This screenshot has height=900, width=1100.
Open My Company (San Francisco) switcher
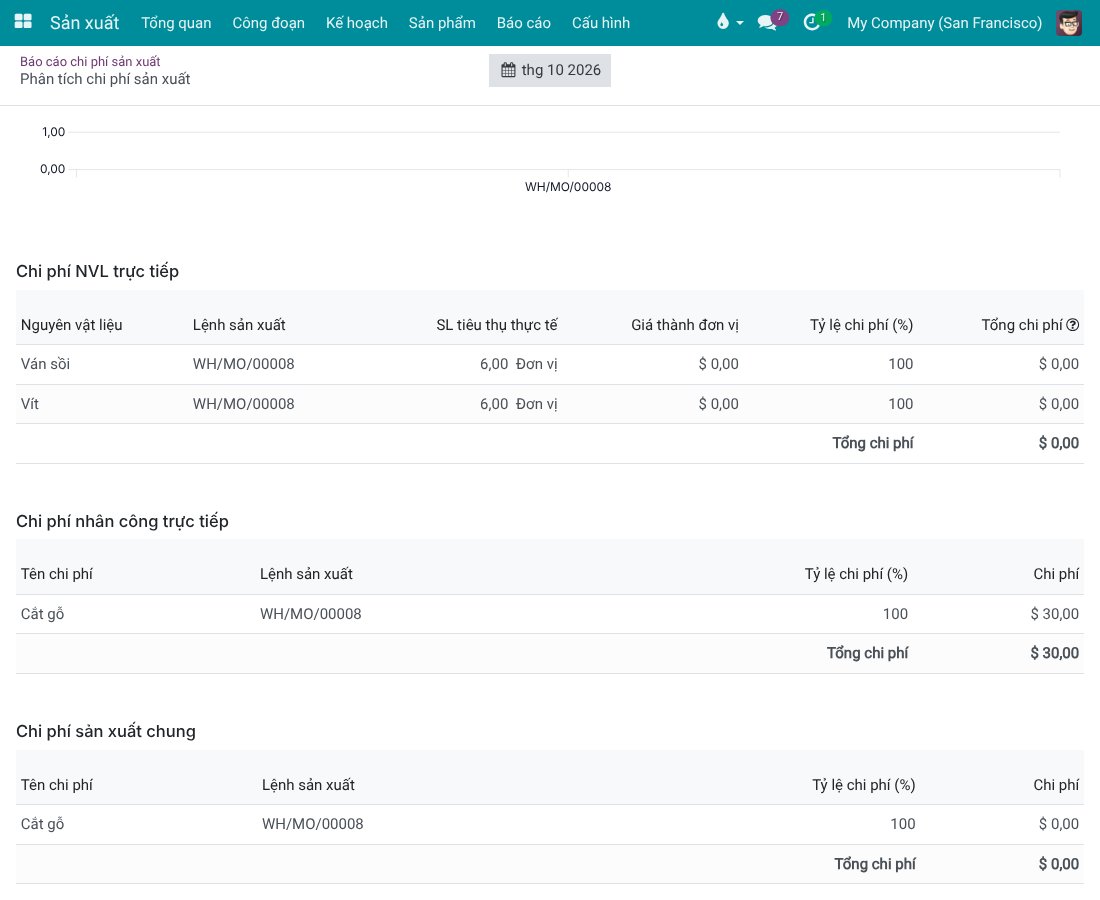[944, 22]
